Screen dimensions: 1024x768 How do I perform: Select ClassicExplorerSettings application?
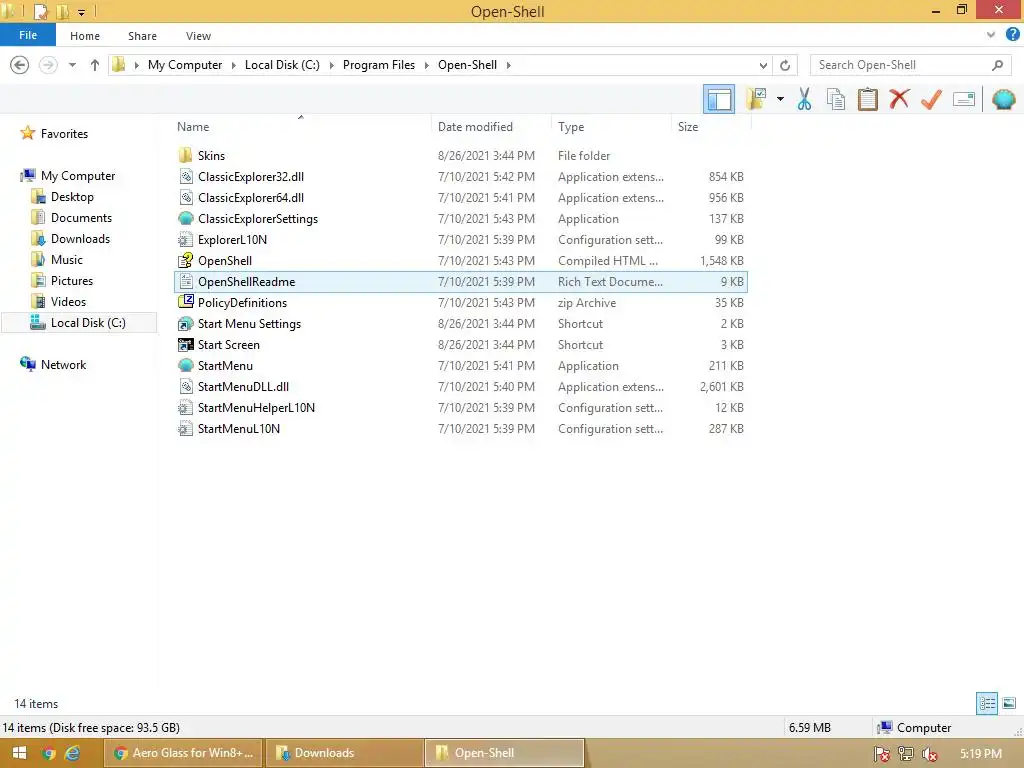tap(460, 219)
